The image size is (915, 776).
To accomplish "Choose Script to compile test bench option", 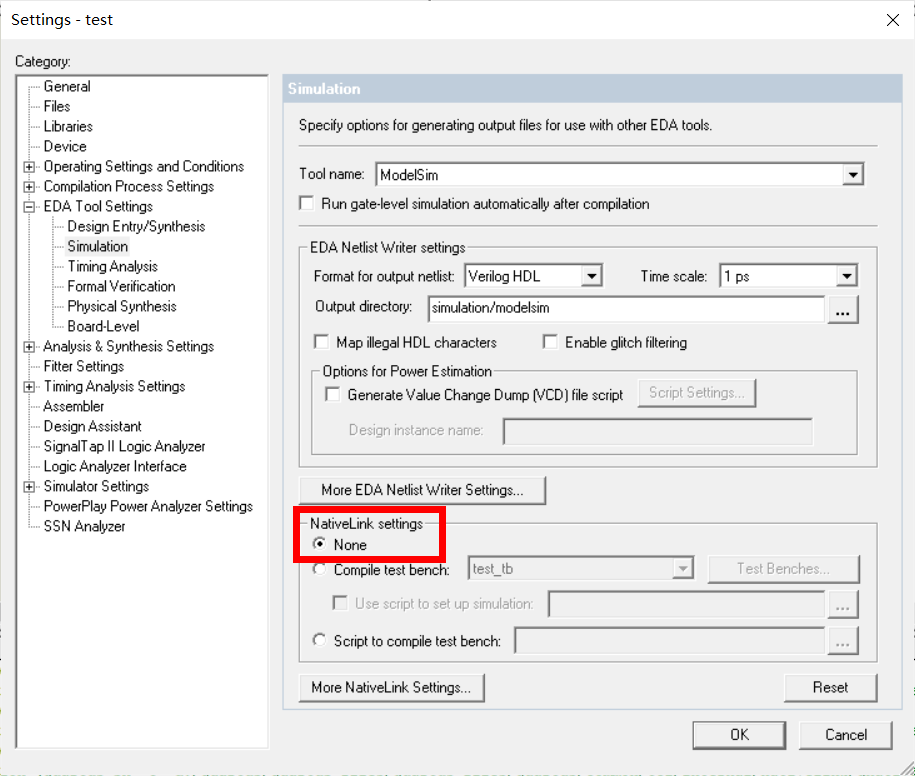I will click(x=318, y=640).
